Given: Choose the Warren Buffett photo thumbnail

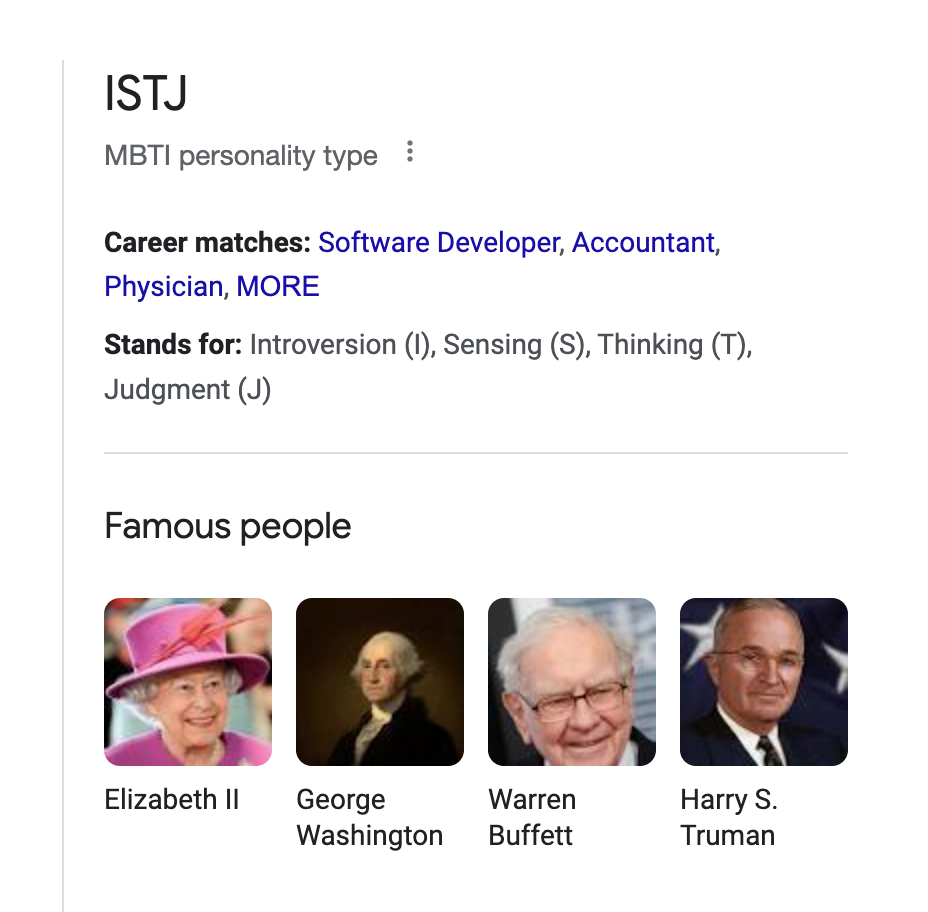Looking at the screenshot, I should coord(572,682).
